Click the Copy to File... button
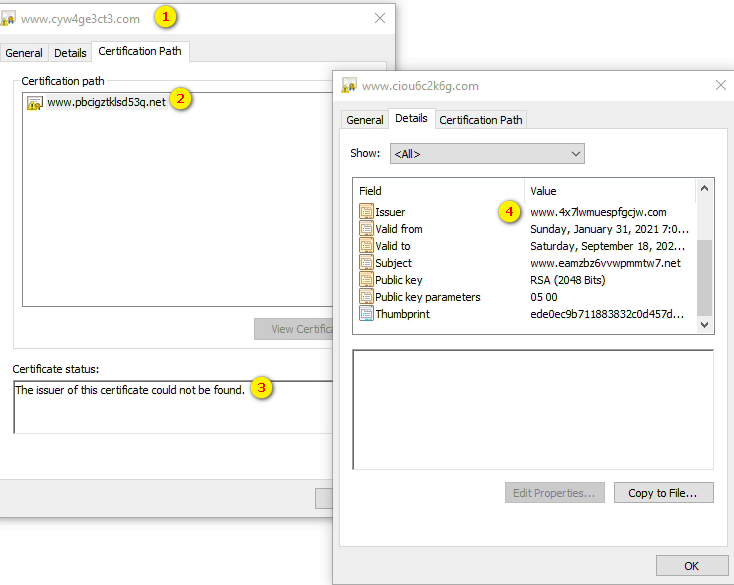Image resolution: width=734 pixels, height=585 pixels. (x=663, y=493)
